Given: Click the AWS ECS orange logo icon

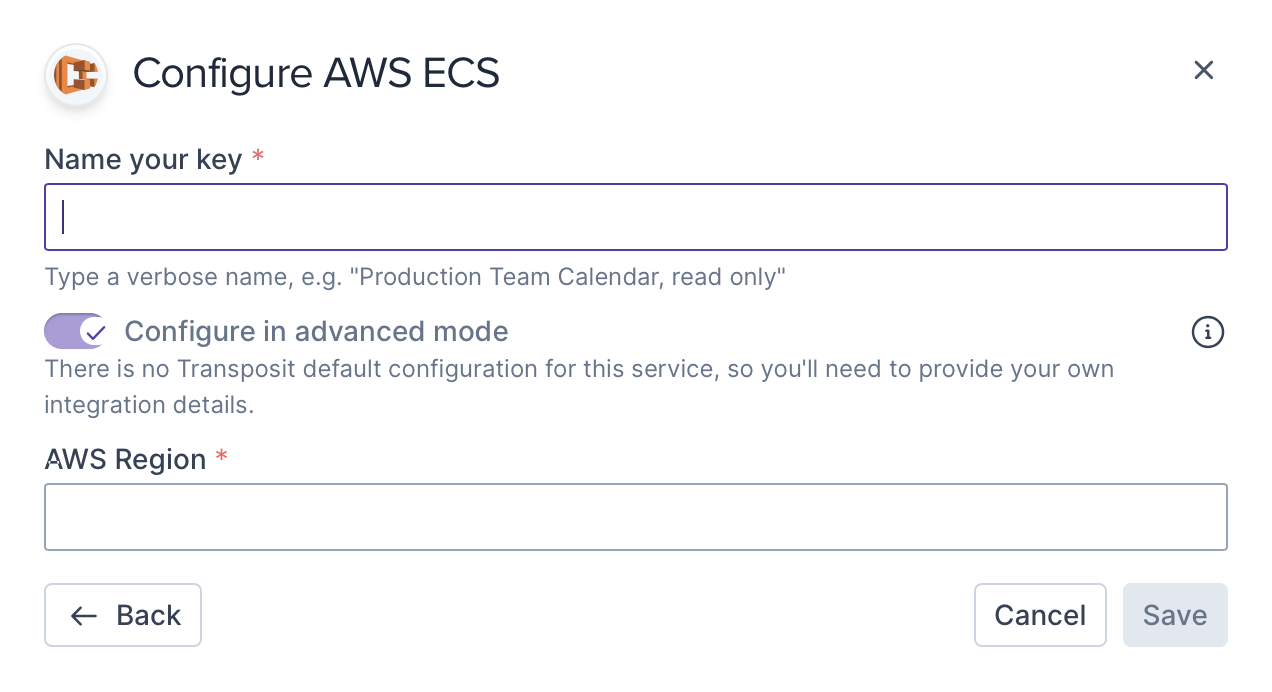Looking at the screenshot, I should click(x=76, y=75).
